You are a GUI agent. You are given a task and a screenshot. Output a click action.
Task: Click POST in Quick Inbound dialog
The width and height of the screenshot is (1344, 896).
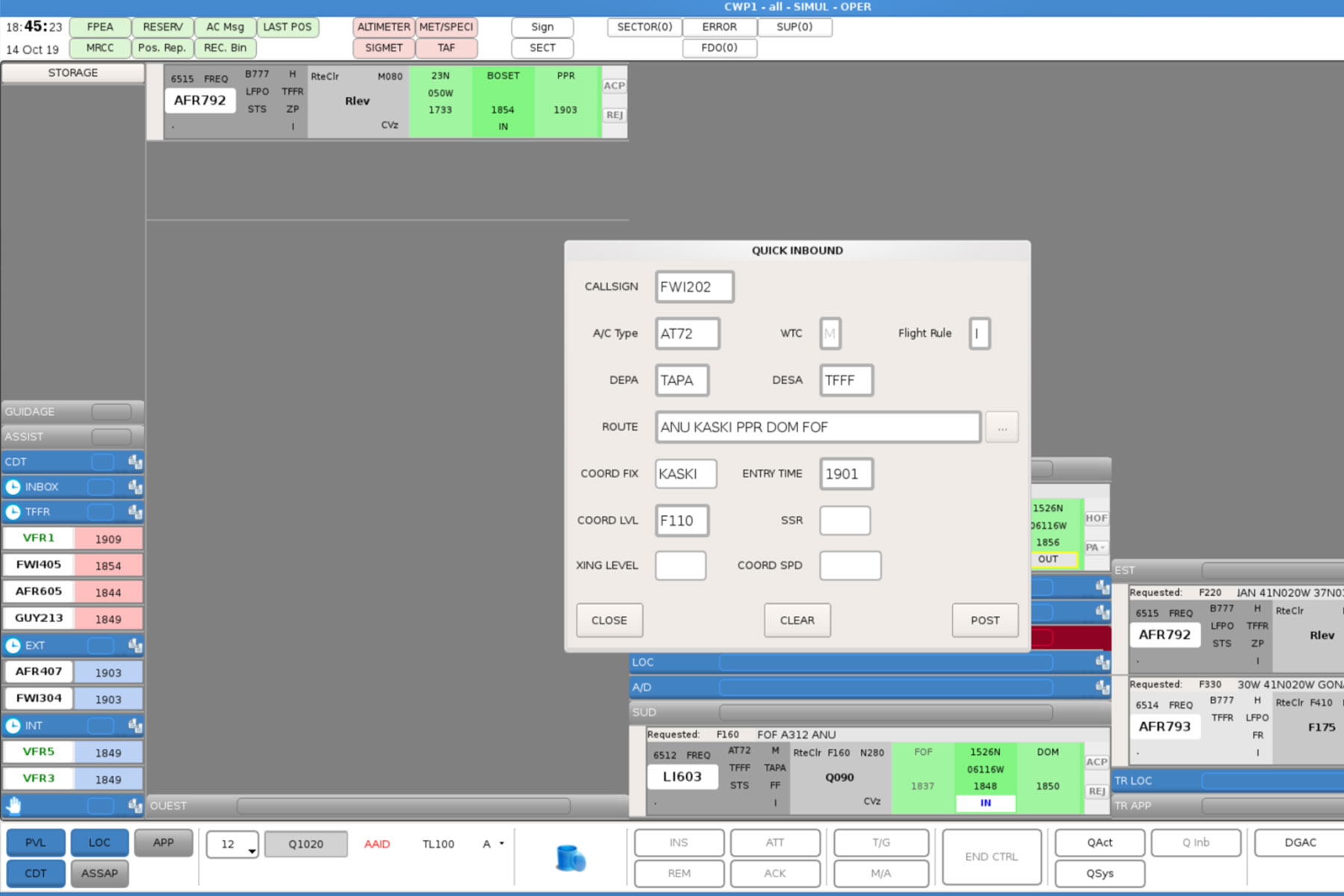click(x=985, y=620)
